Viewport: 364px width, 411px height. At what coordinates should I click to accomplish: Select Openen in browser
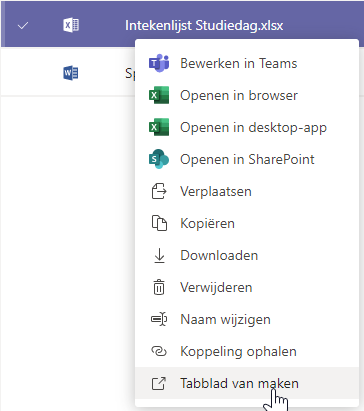247,95
